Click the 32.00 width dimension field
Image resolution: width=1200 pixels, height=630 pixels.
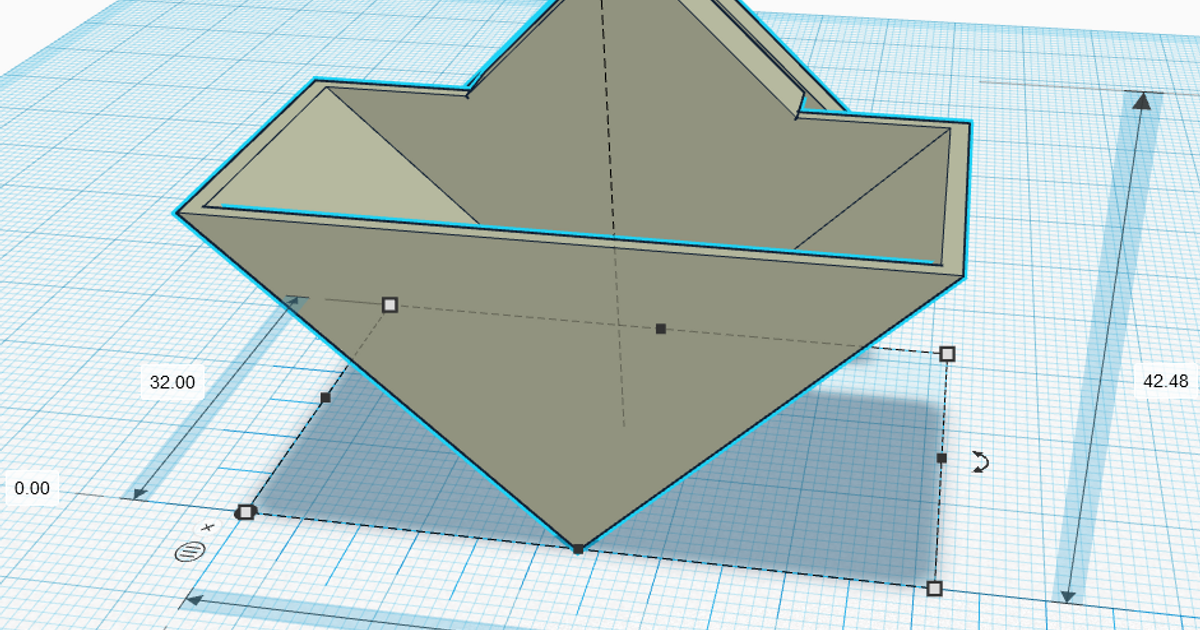(x=170, y=381)
